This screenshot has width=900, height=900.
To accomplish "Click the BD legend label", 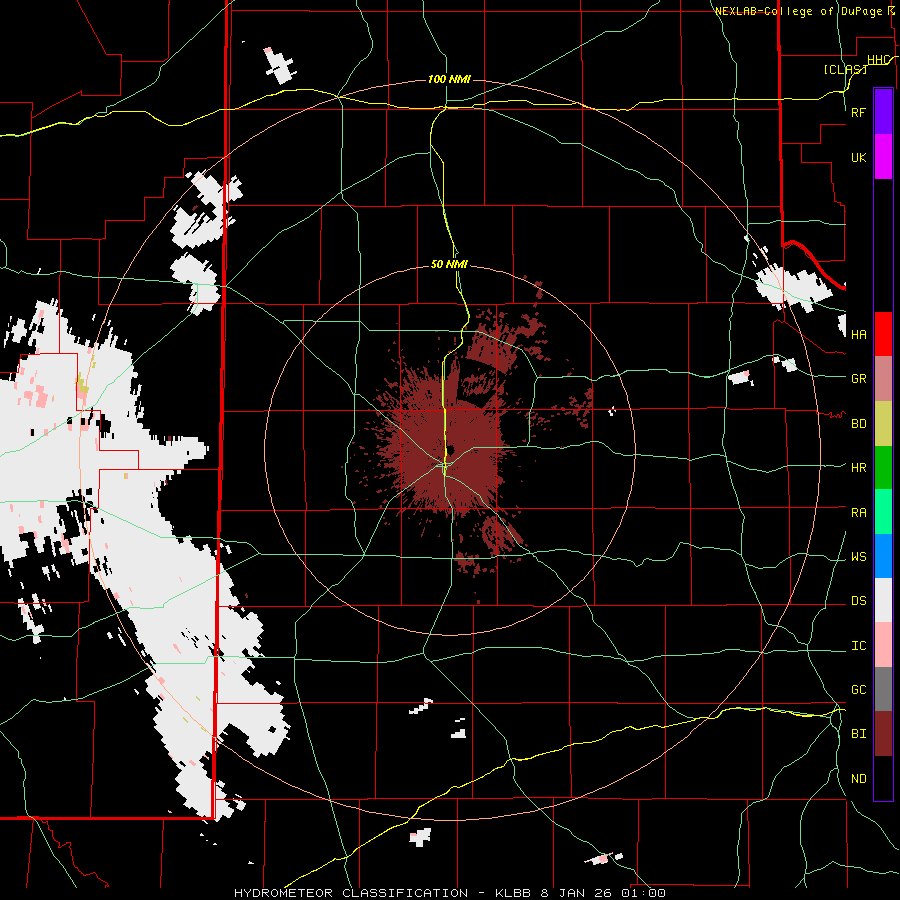I will click(x=858, y=424).
